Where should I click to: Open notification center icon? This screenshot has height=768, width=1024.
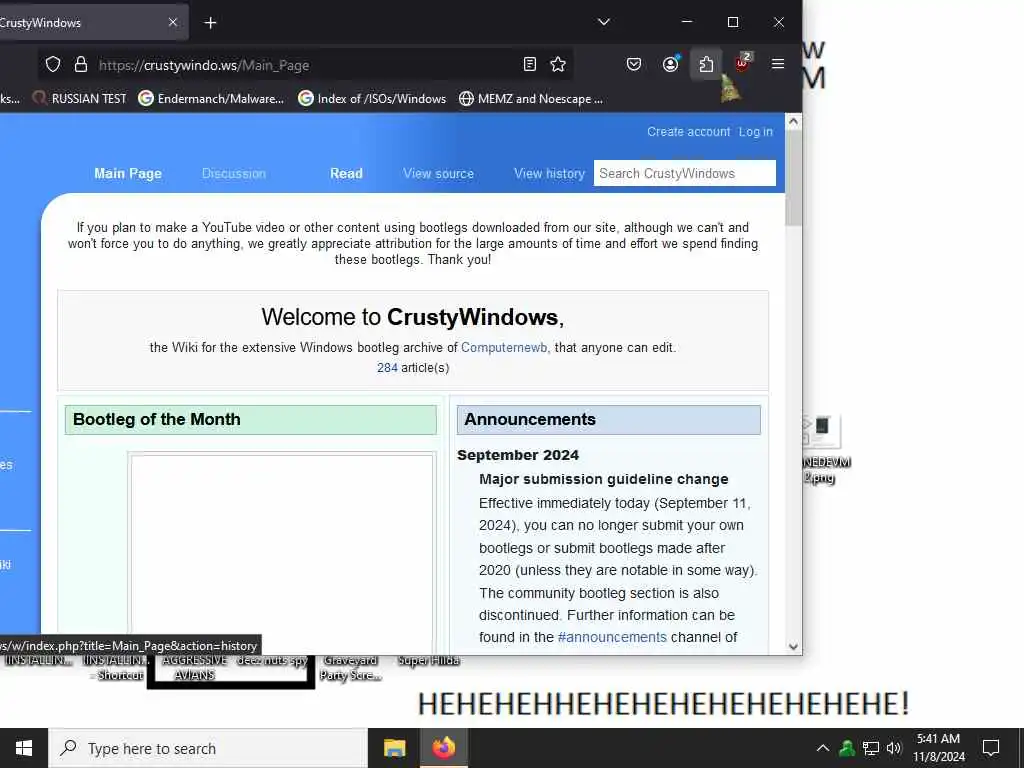tap(991, 748)
